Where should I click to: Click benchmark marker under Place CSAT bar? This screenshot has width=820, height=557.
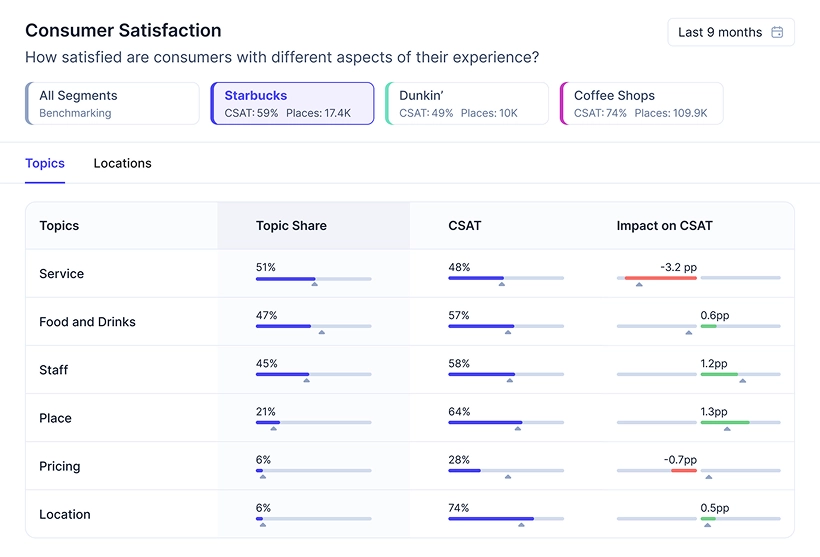(518, 428)
